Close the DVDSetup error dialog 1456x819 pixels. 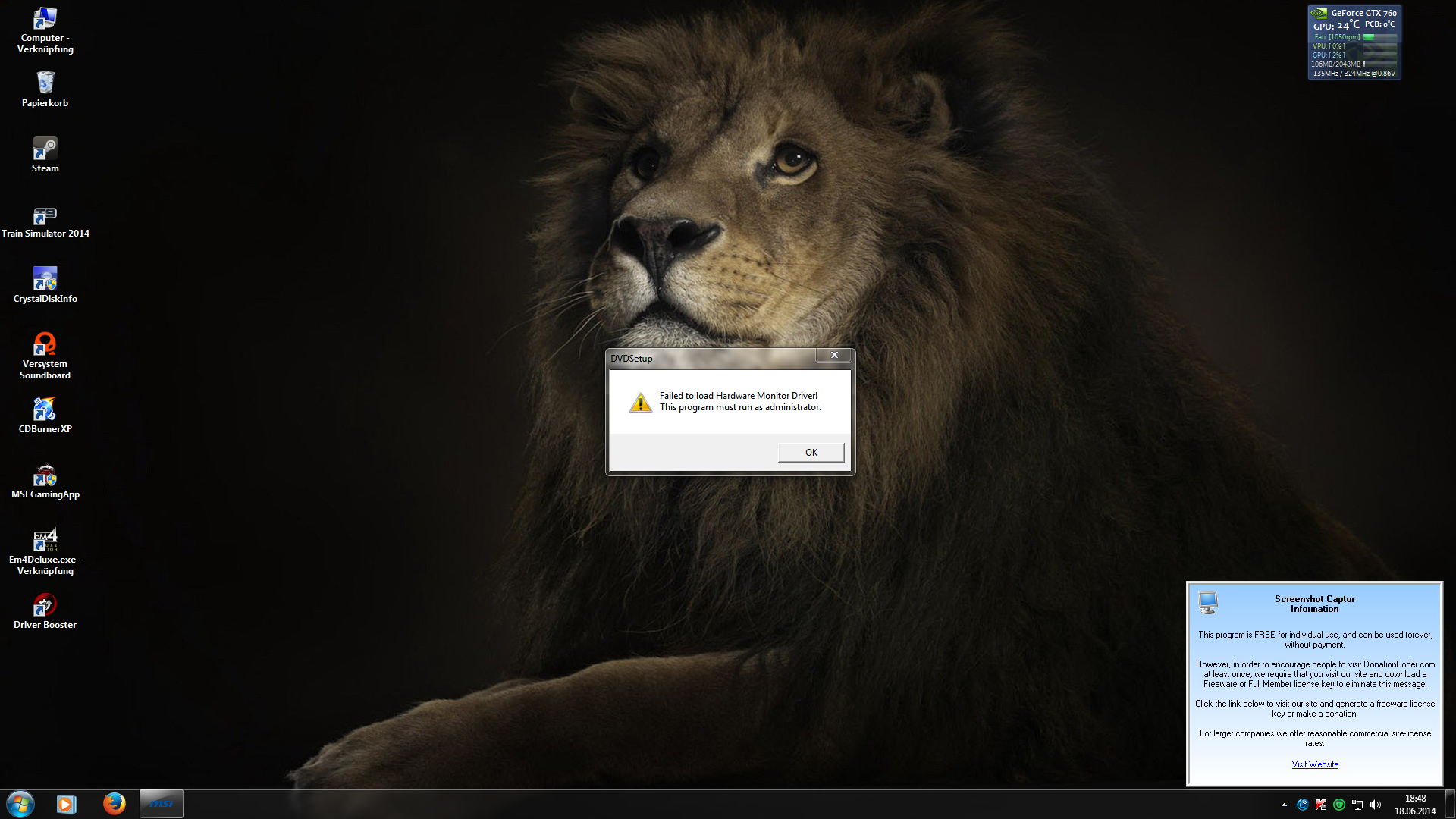tap(834, 355)
